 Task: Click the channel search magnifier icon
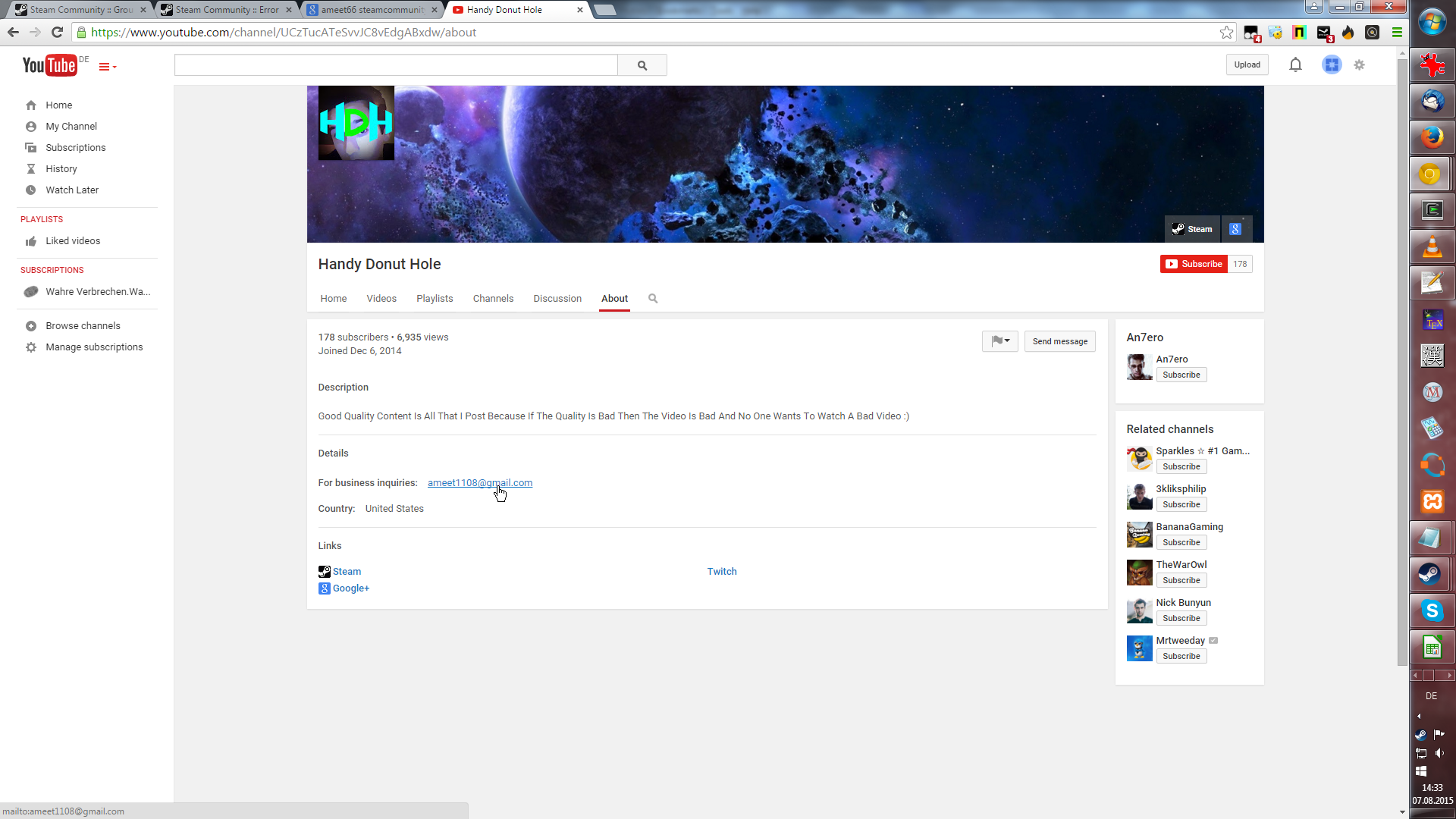click(x=653, y=299)
